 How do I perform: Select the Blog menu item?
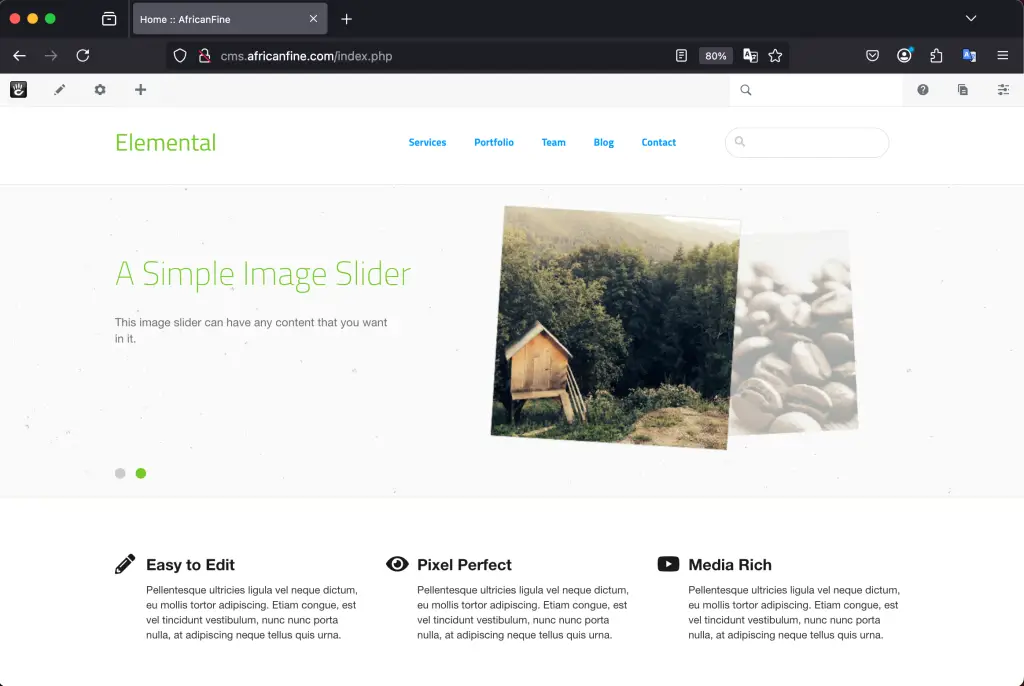tap(603, 142)
